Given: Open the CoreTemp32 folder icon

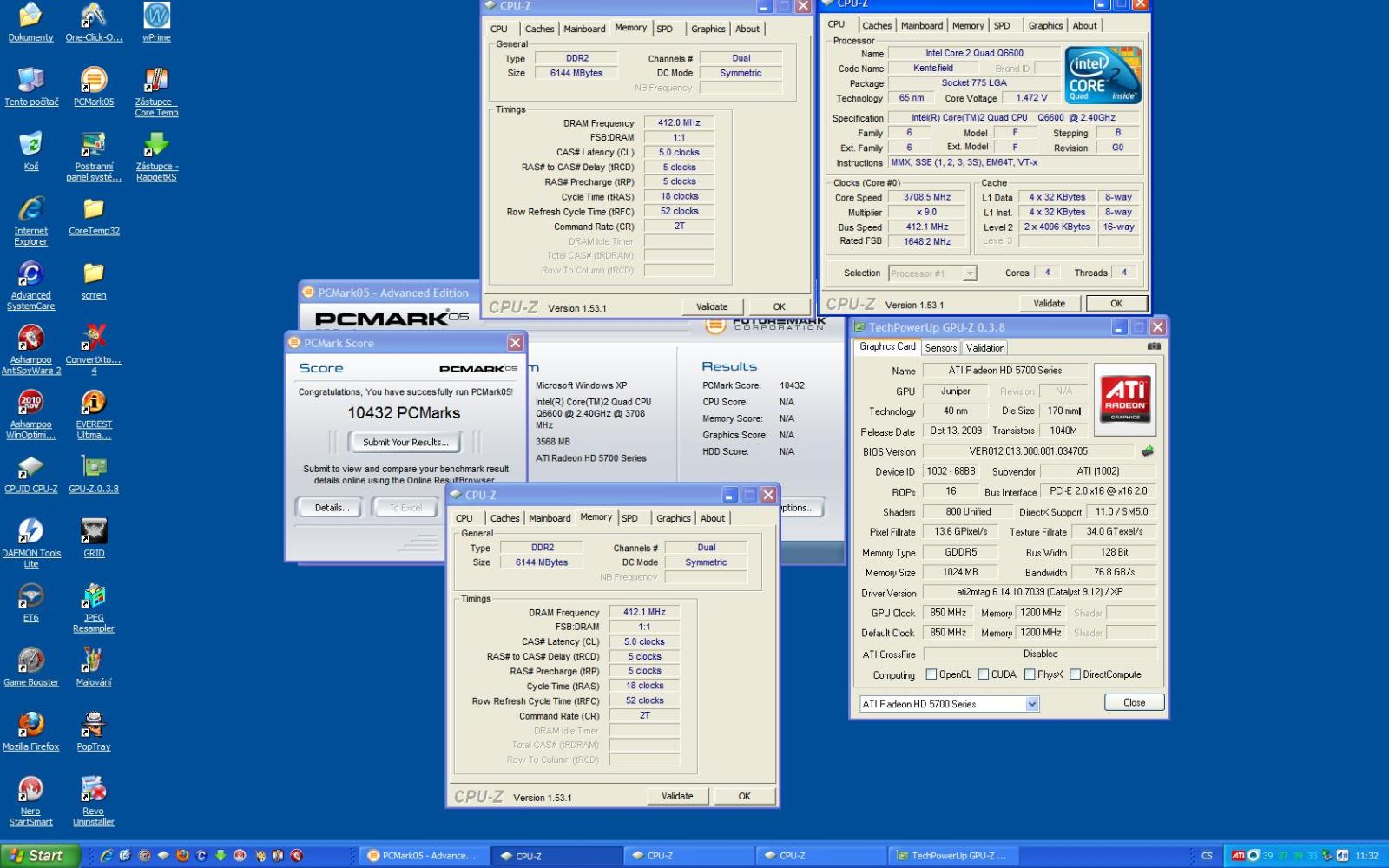Looking at the screenshot, I should coord(94,215).
